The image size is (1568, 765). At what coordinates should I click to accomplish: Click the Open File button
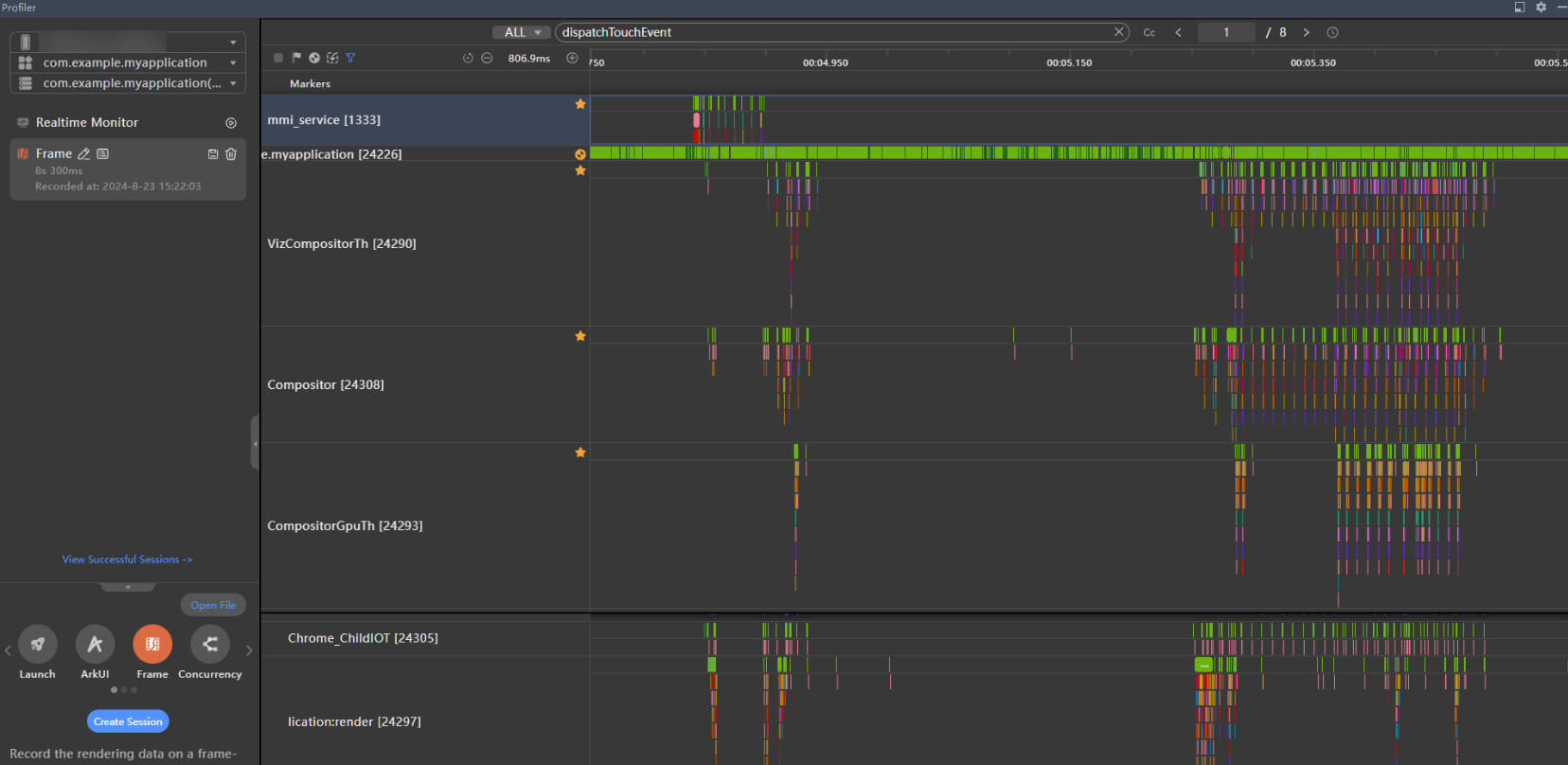pyautogui.click(x=213, y=605)
